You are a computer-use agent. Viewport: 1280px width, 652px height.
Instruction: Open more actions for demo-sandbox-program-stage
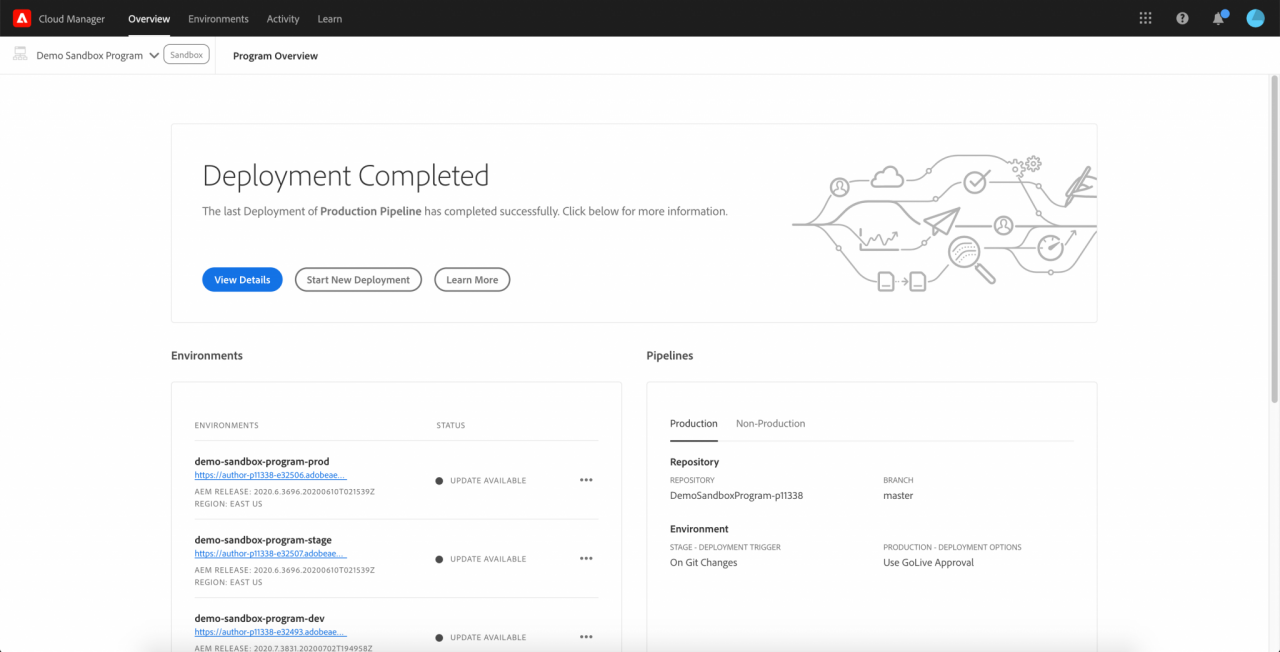586,558
